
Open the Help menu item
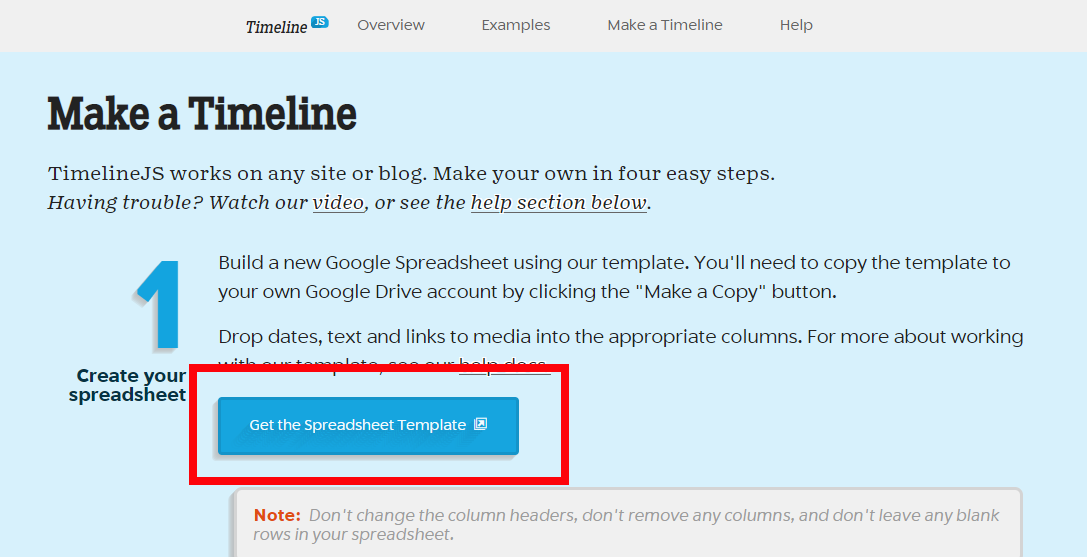point(796,25)
